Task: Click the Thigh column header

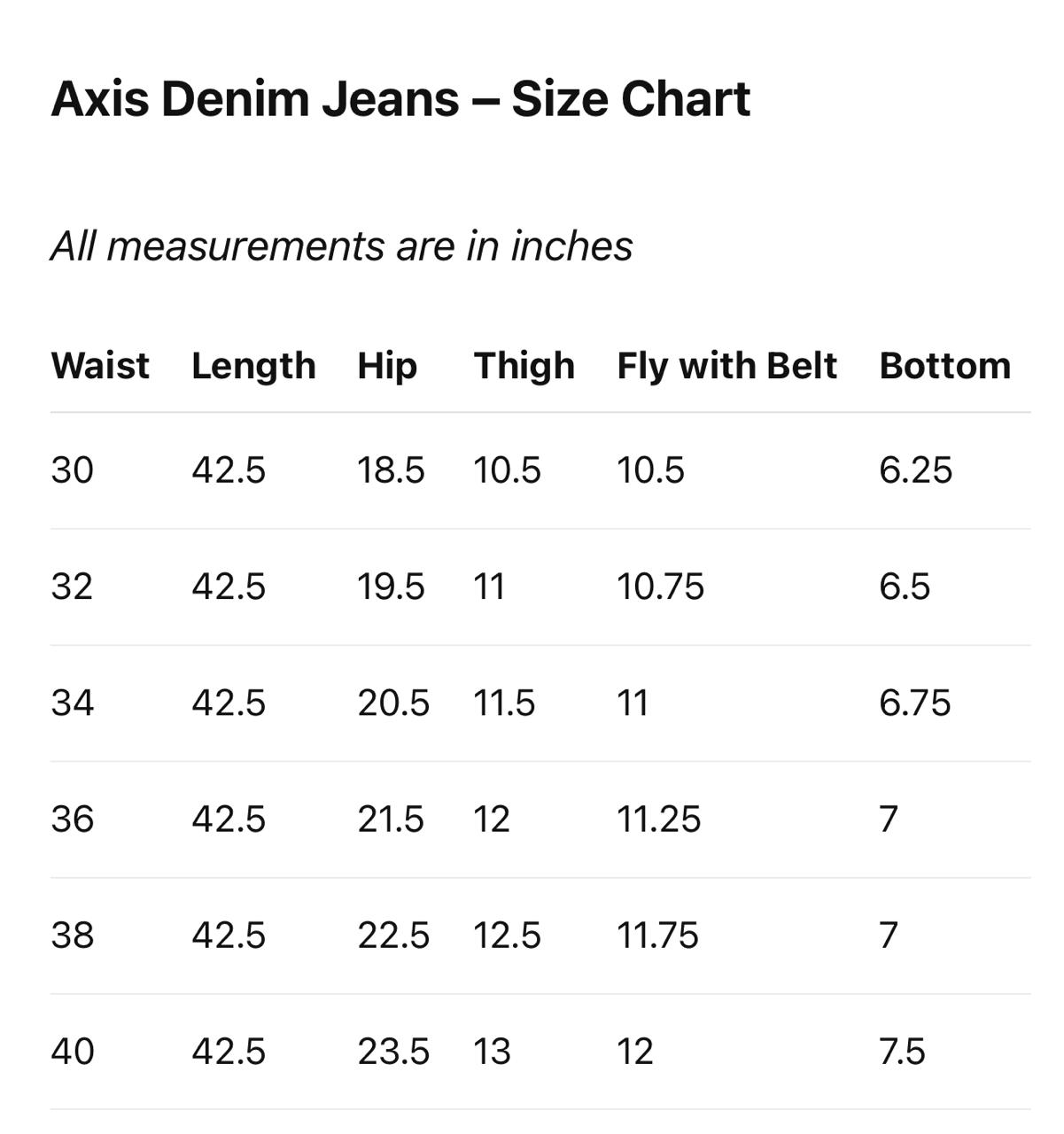Action: pyautogui.click(x=524, y=366)
